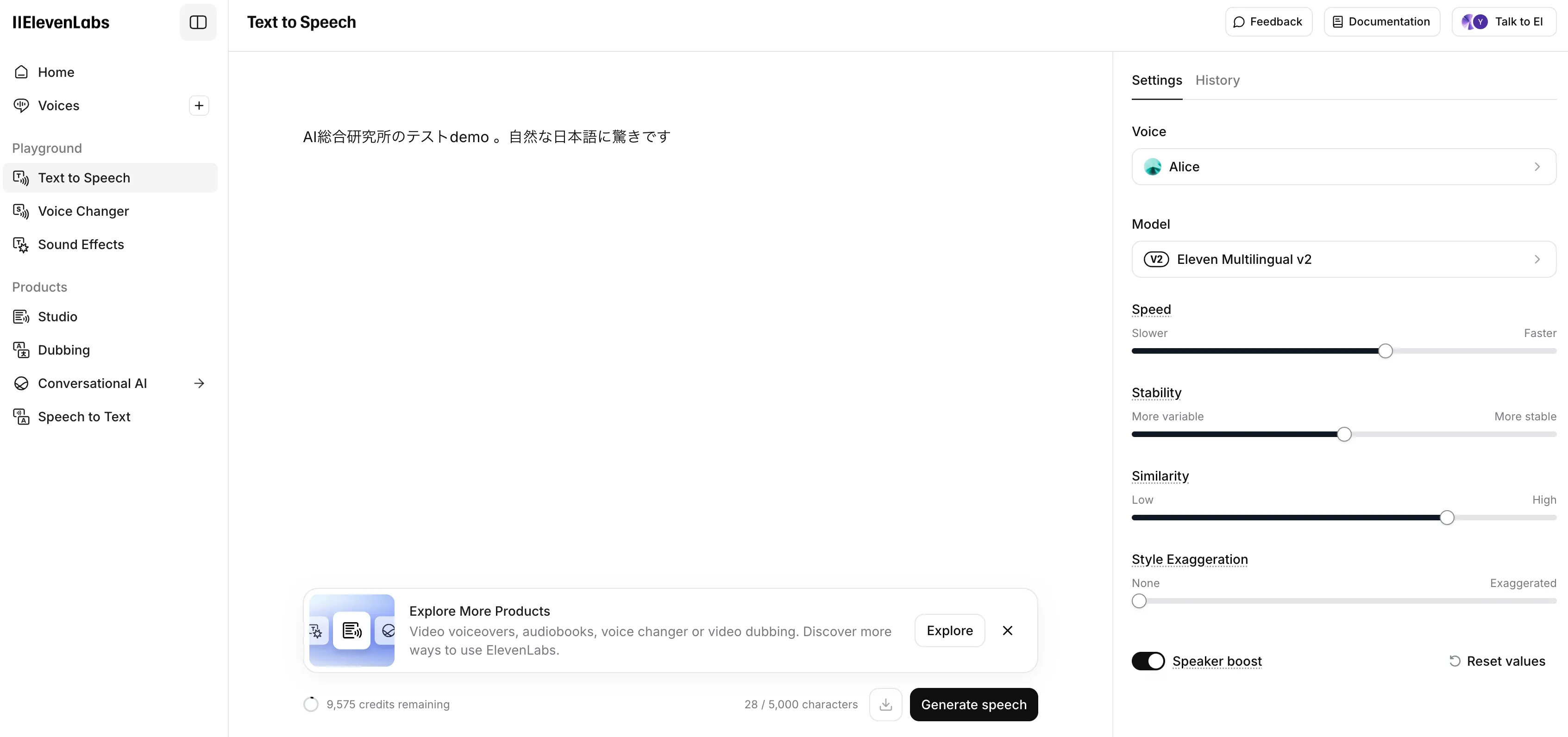Click the 9,575 credits remaining text
Screen dimensions: 1568x737
coord(388,704)
